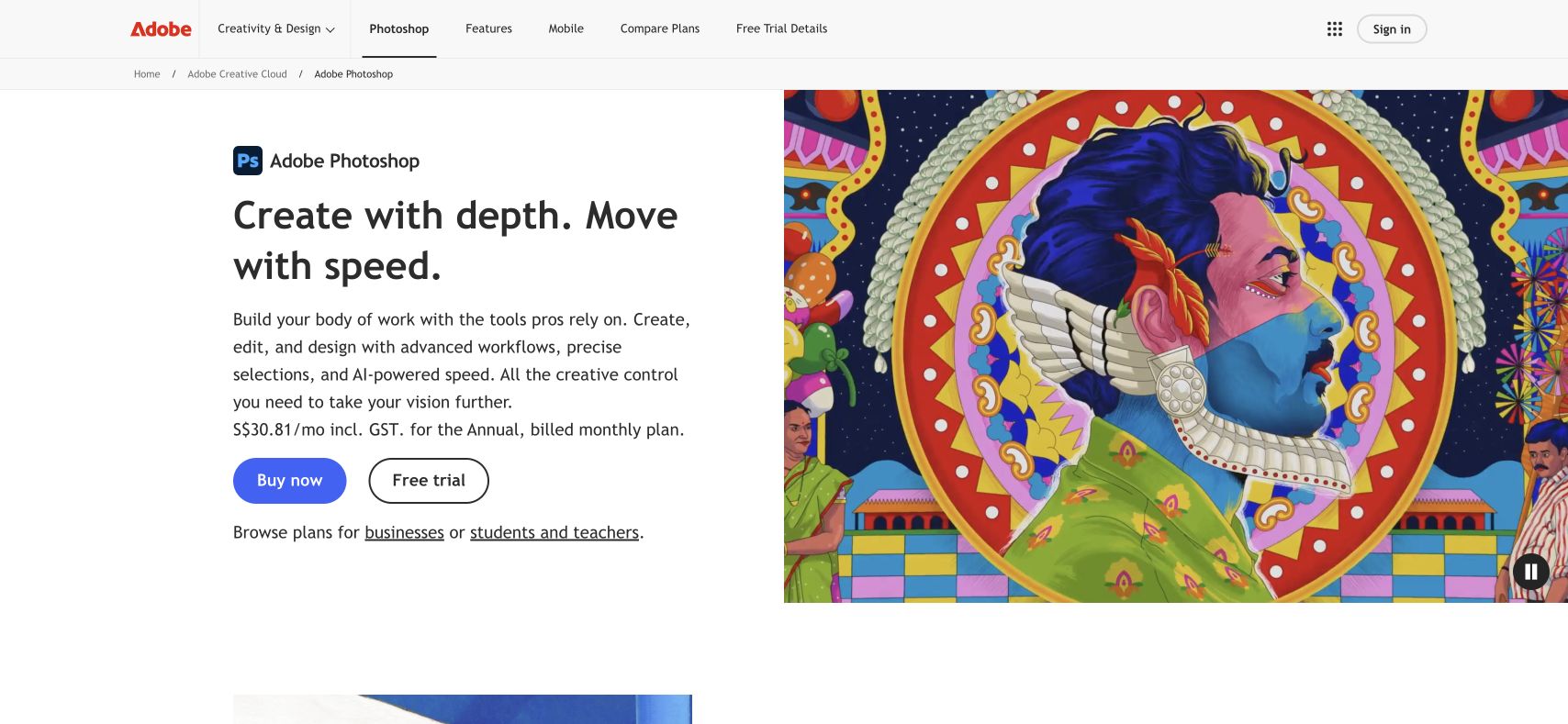Open Compare Plans in the navigation
The image size is (1568, 724).
point(660,29)
